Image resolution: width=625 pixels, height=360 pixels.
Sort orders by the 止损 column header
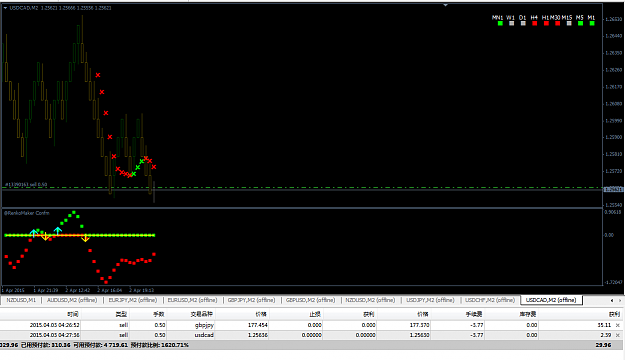click(315, 315)
